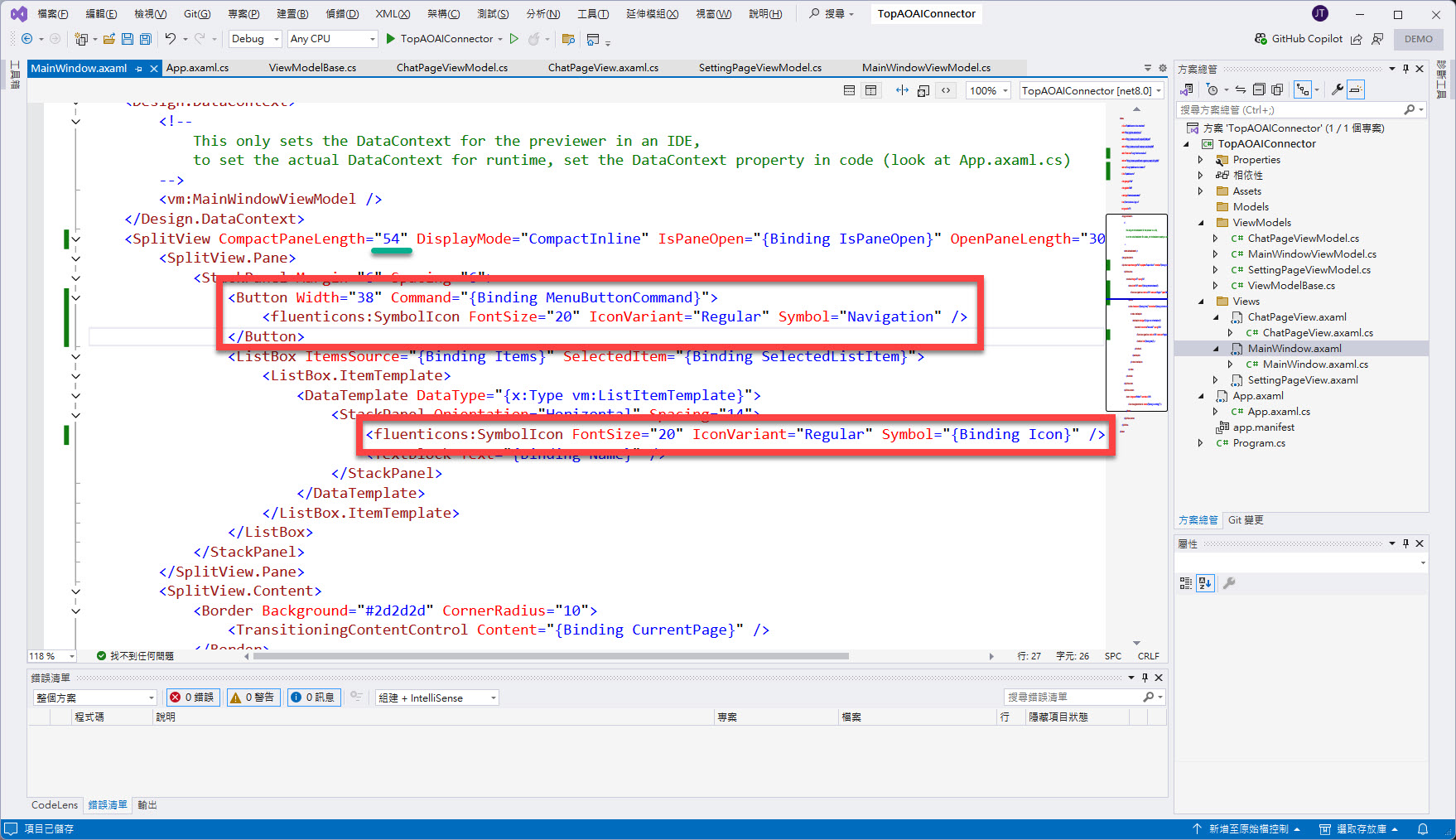Click the new item toolbar icon

pos(81,39)
